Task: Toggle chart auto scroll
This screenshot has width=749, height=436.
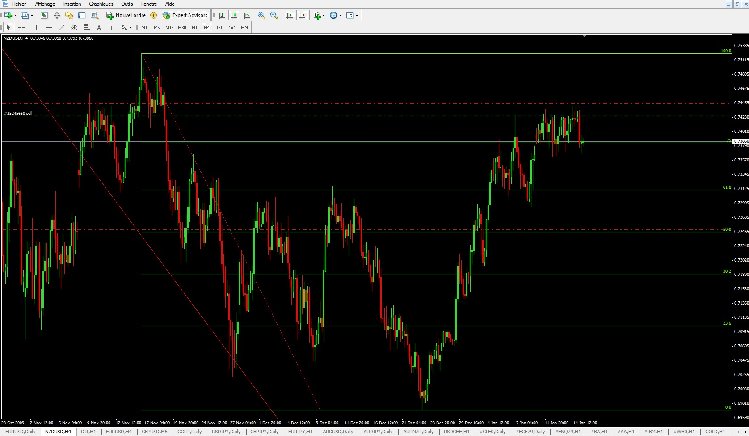Action: tap(289, 15)
